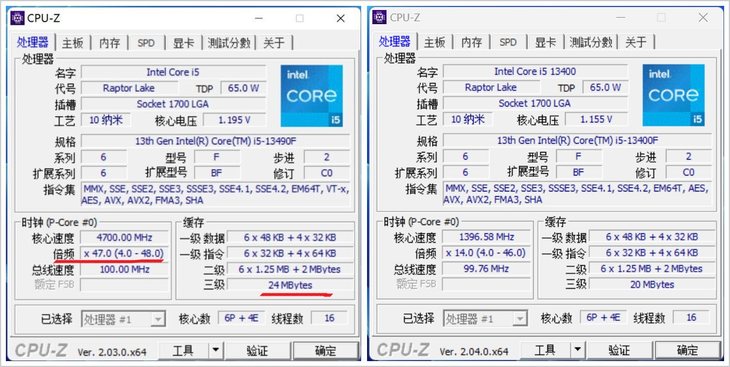Select SPD tab in right window
The width and height of the screenshot is (730, 367).
[x=508, y=42]
